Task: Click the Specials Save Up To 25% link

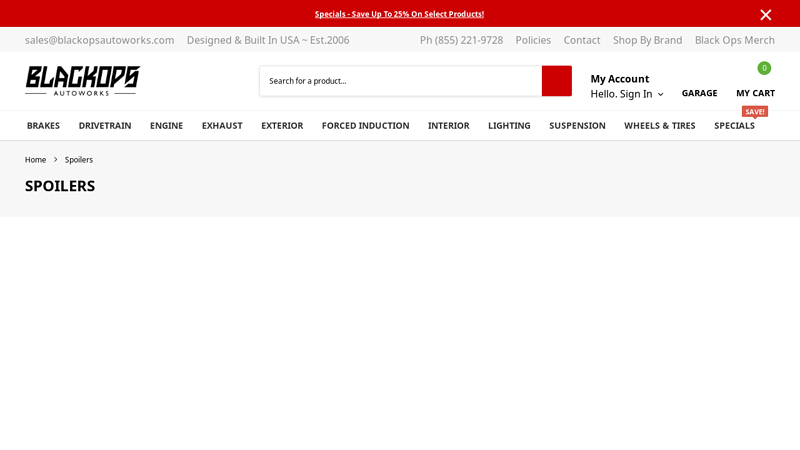Action: 399,14
